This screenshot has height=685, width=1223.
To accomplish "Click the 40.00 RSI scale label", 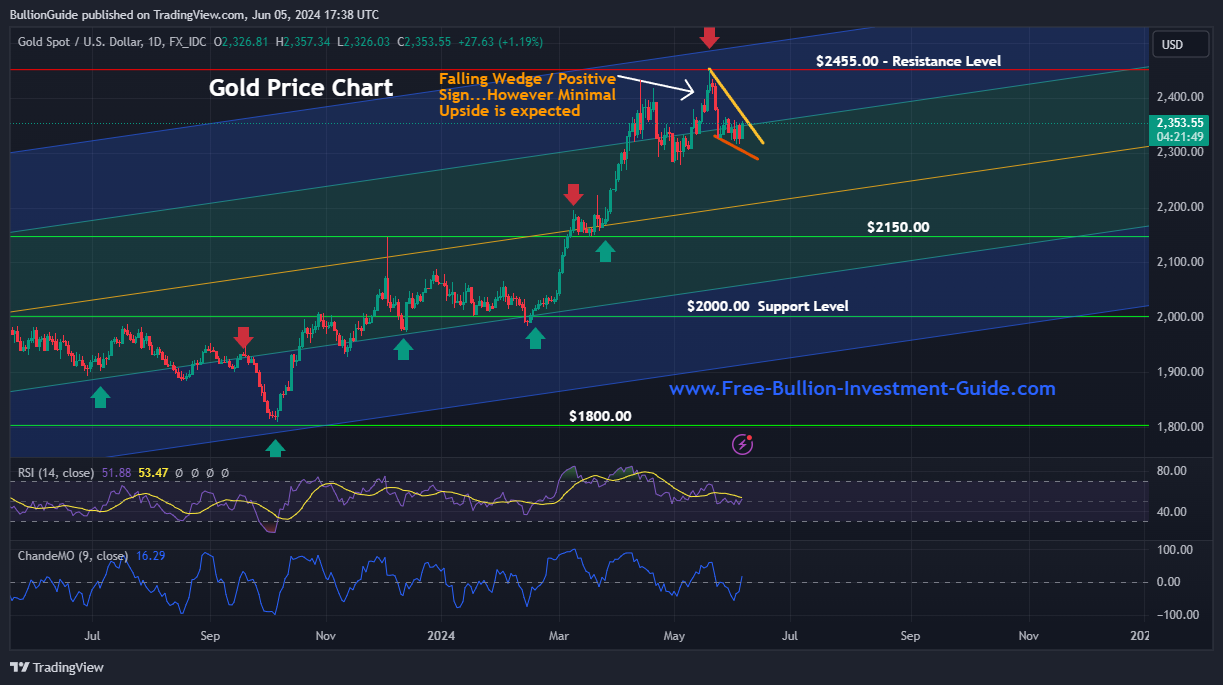I will click(1173, 512).
